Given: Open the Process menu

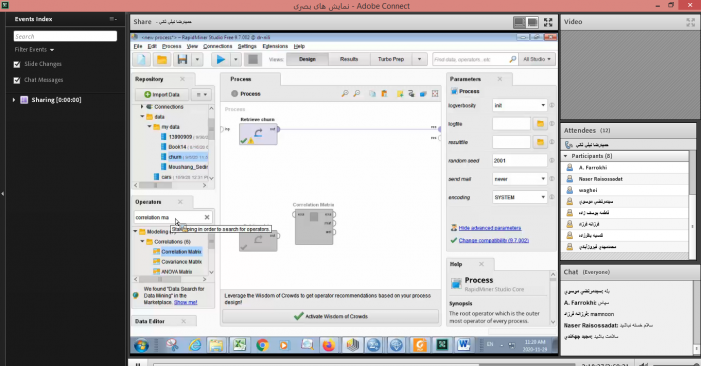Looking at the screenshot, I should pos(172,46).
